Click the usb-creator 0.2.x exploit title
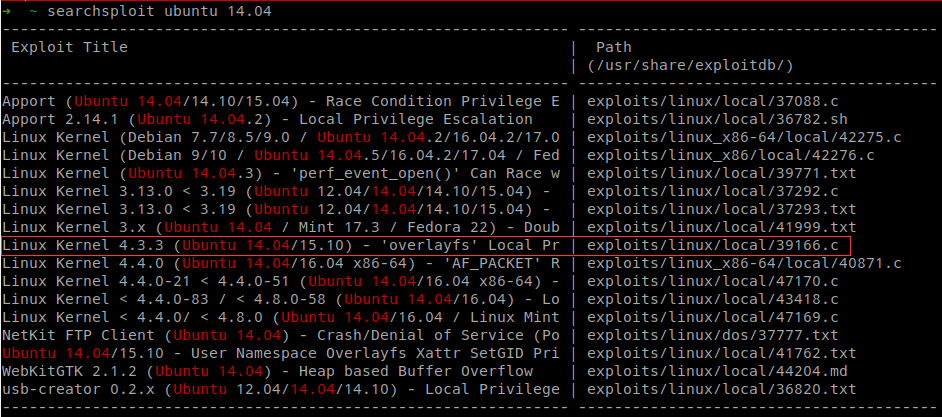The width and height of the screenshot is (942, 417). pos(280,389)
